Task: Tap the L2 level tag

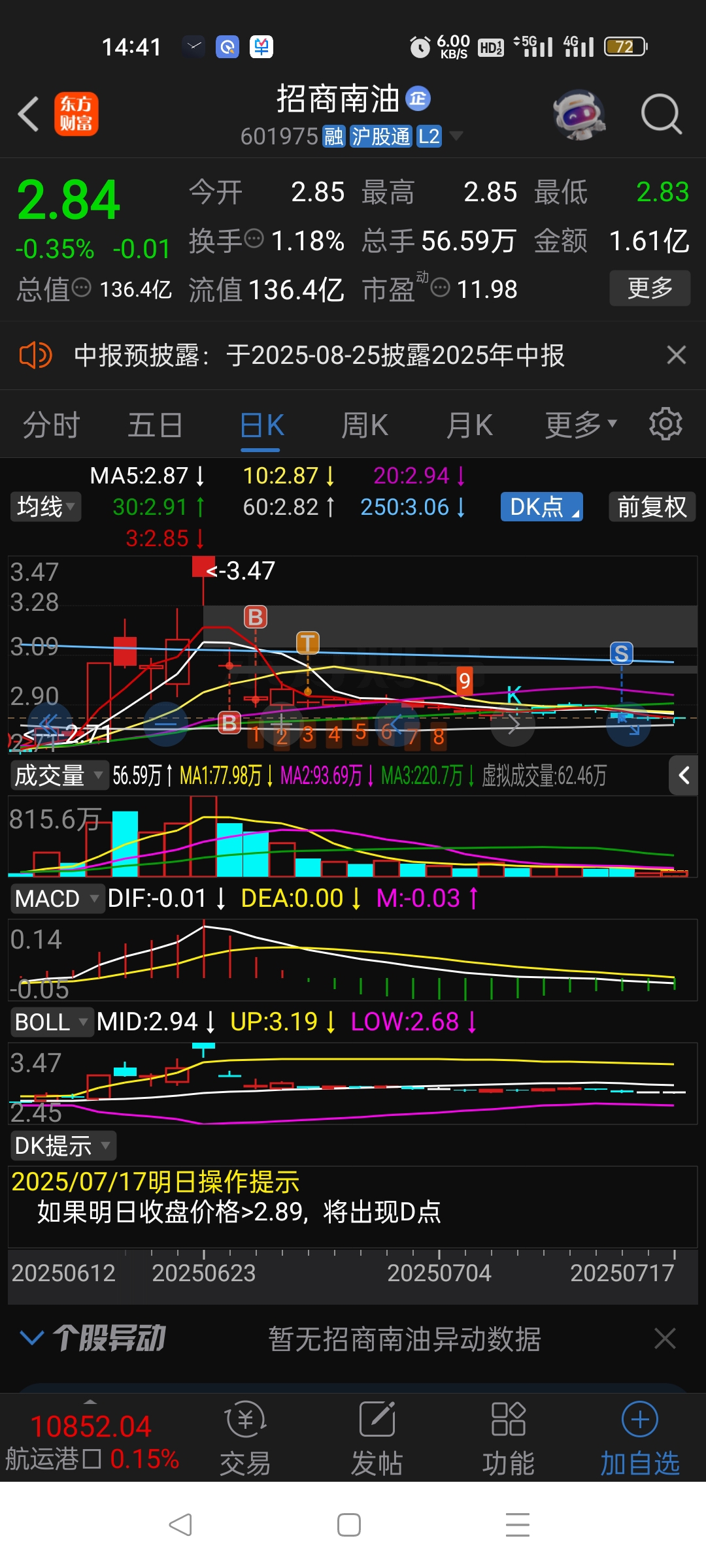Action: pos(429,136)
